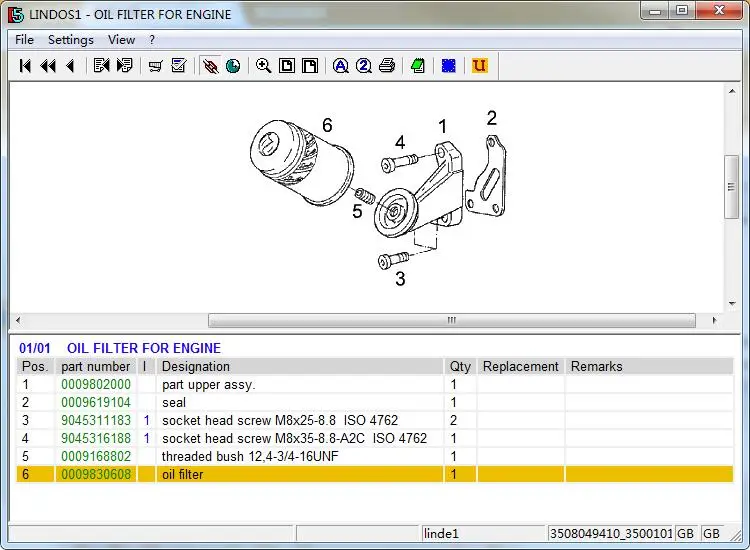Viewport: 750px width, 550px height.
Task: Click the diagram scroll left arrow
Action: pos(18,320)
